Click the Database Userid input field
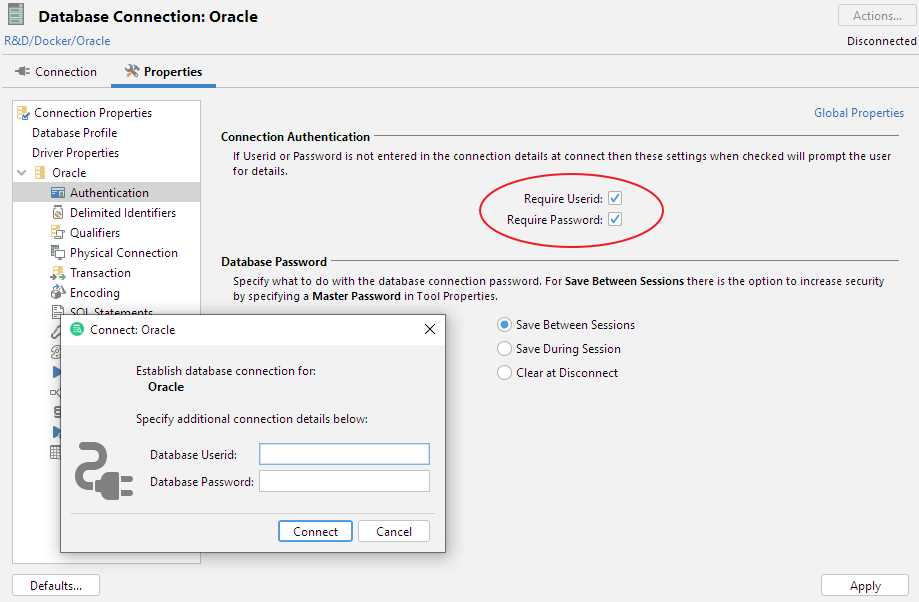Image resolution: width=919 pixels, height=602 pixels. coord(344,455)
